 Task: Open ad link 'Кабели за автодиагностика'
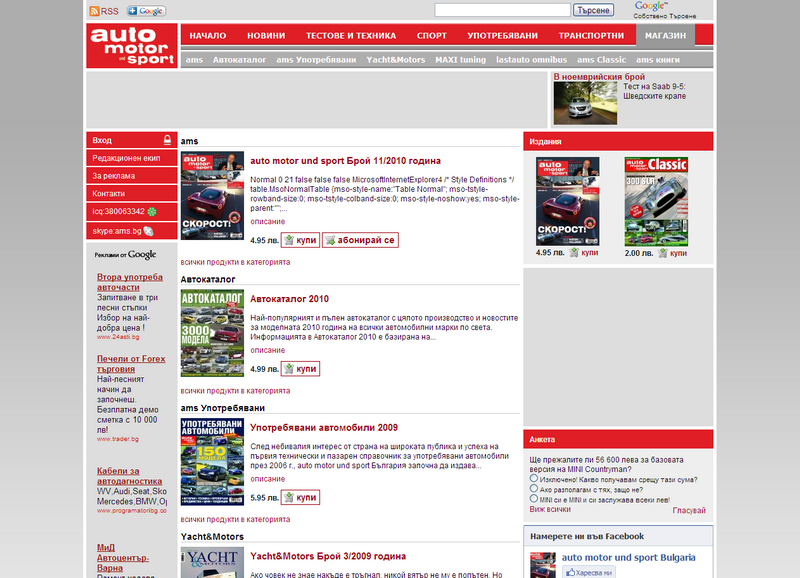(130, 476)
